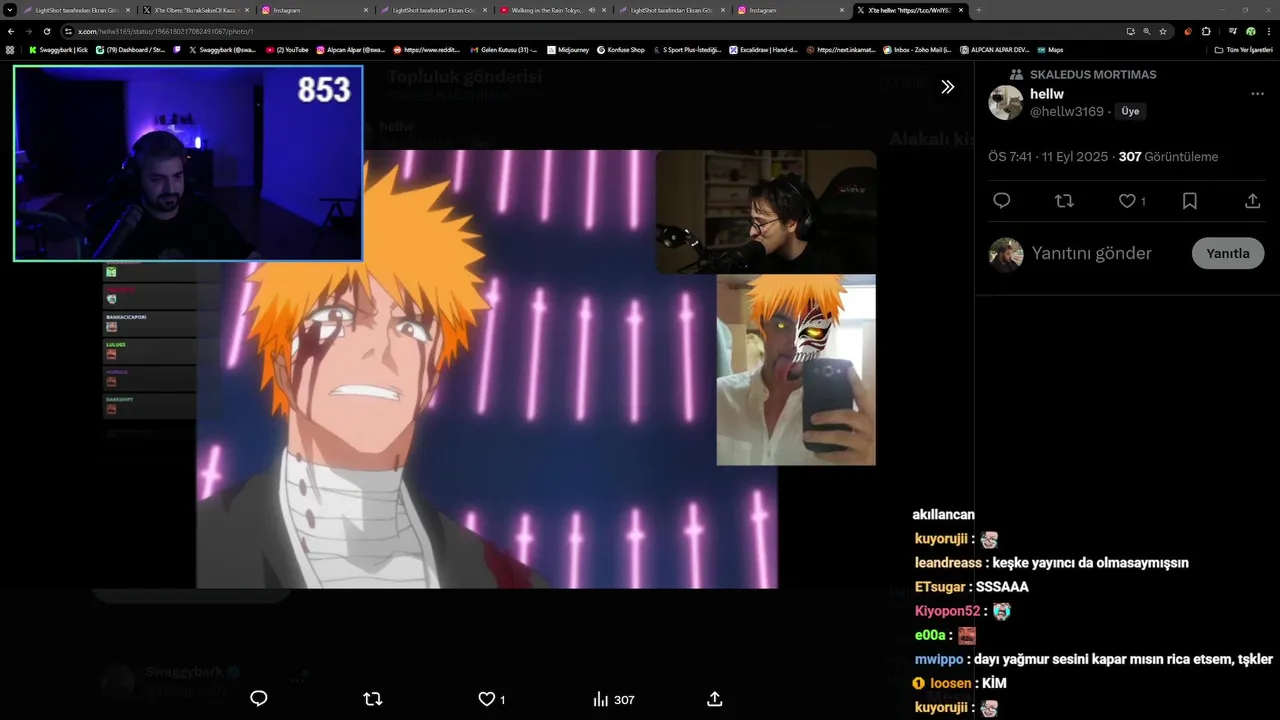This screenshot has width=1280, height=720.
Task: Click the chat username 'mwippo'
Action: click(939, 659)
